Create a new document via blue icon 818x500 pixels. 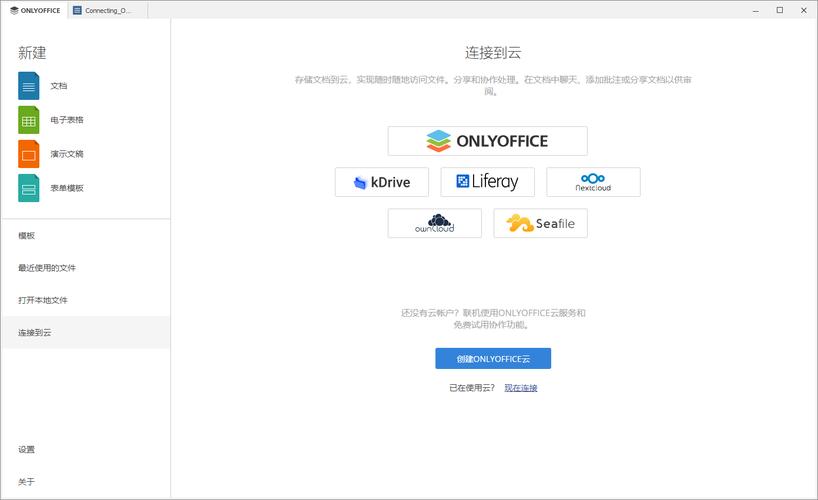pos(29,86)
